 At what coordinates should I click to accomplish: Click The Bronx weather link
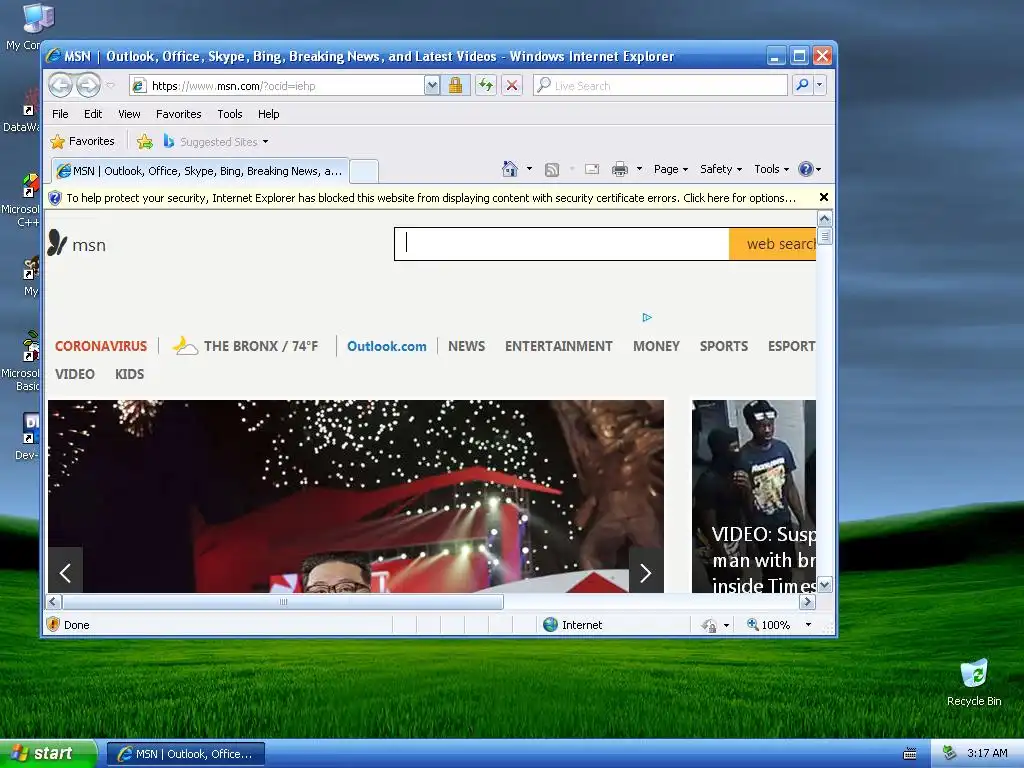pyautogui.click(x=245, y=345)
